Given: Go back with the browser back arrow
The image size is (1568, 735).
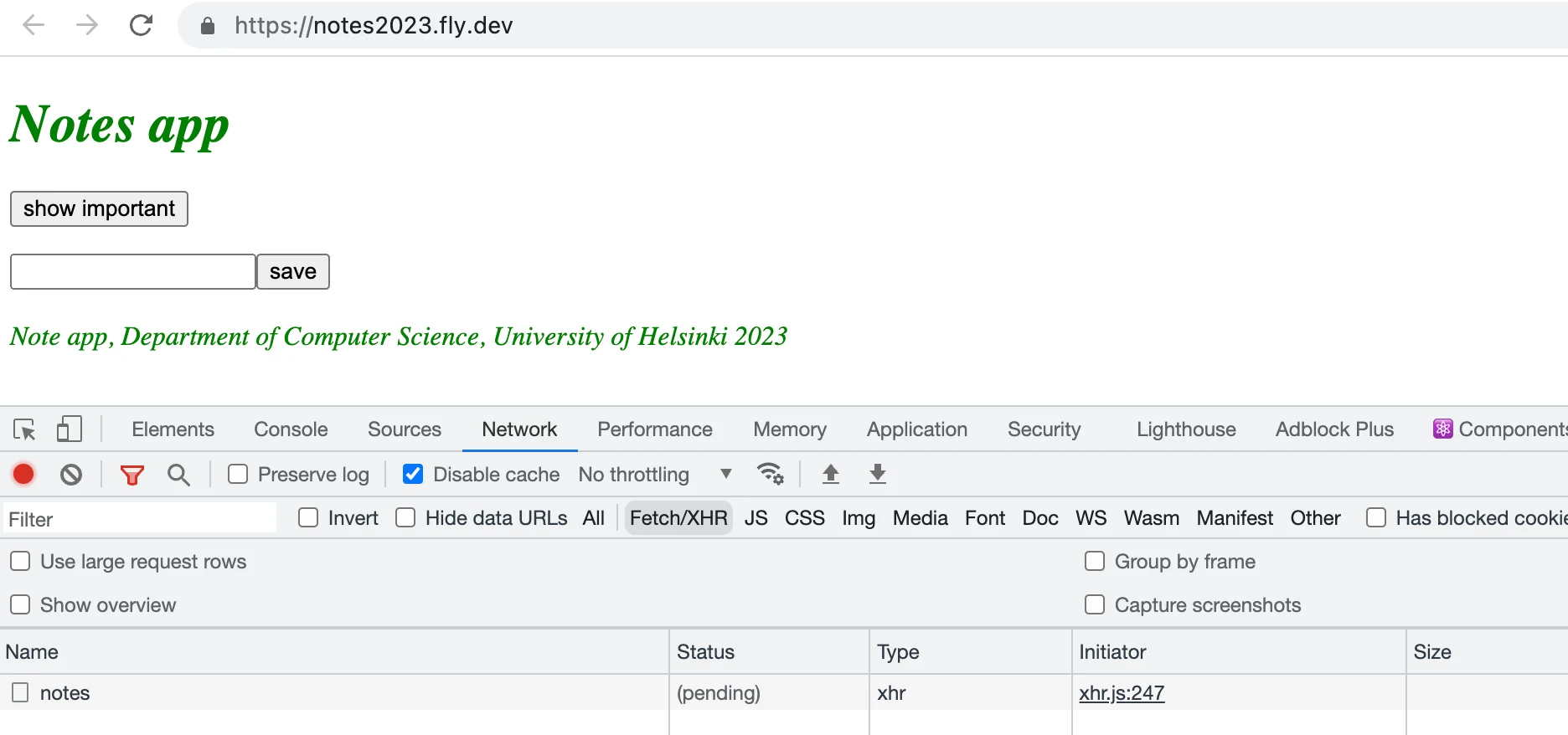Looking at the screenshot, I should point(34,25).
